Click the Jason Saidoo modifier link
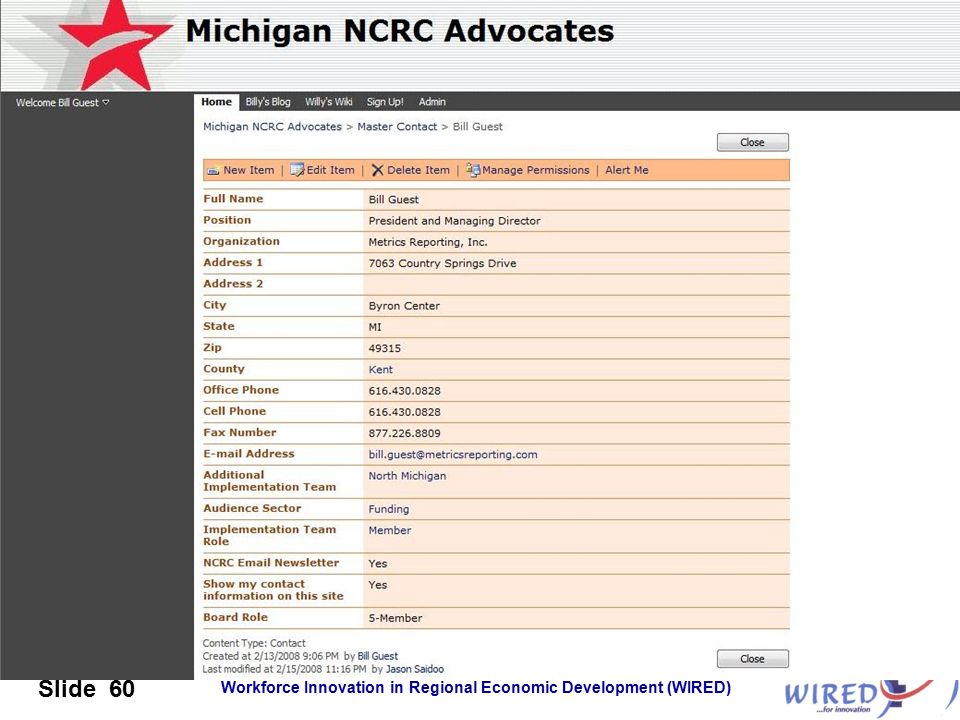Image resolution: width=960 pixels, height=720 pixels. coord(414,669)
